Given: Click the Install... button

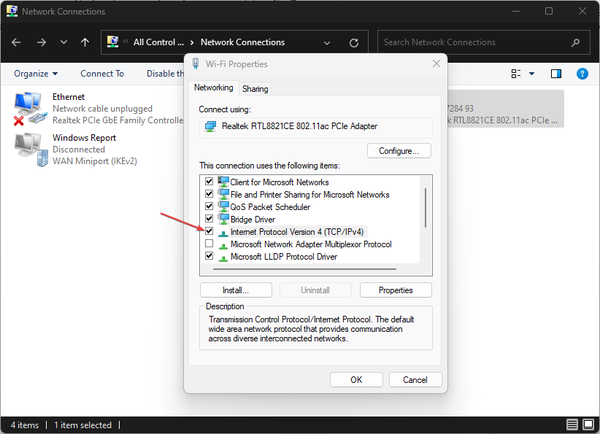Looking at the screenshot, I should 236,290.
